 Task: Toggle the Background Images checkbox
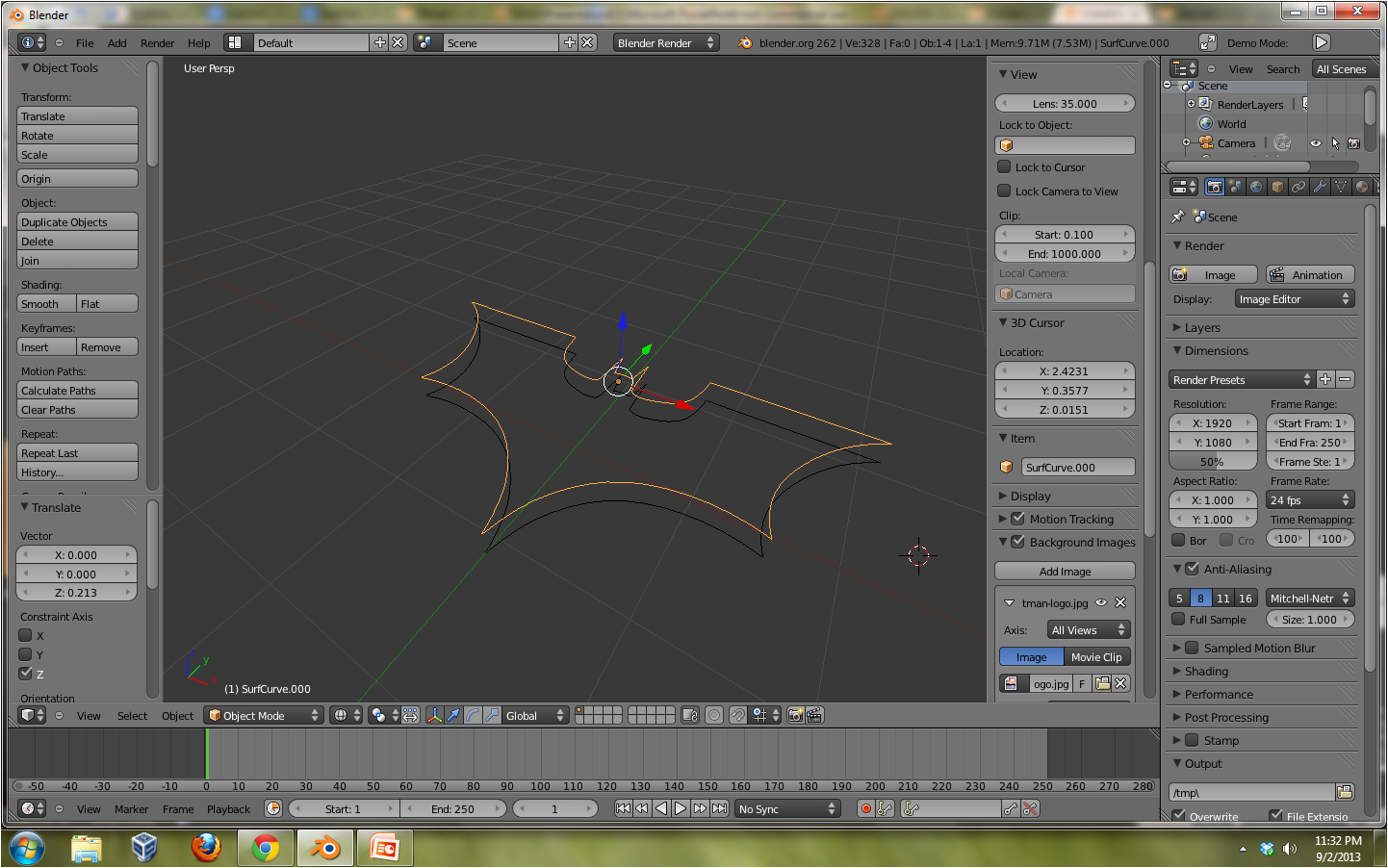pyautogui.click(x=1017, y=542)
